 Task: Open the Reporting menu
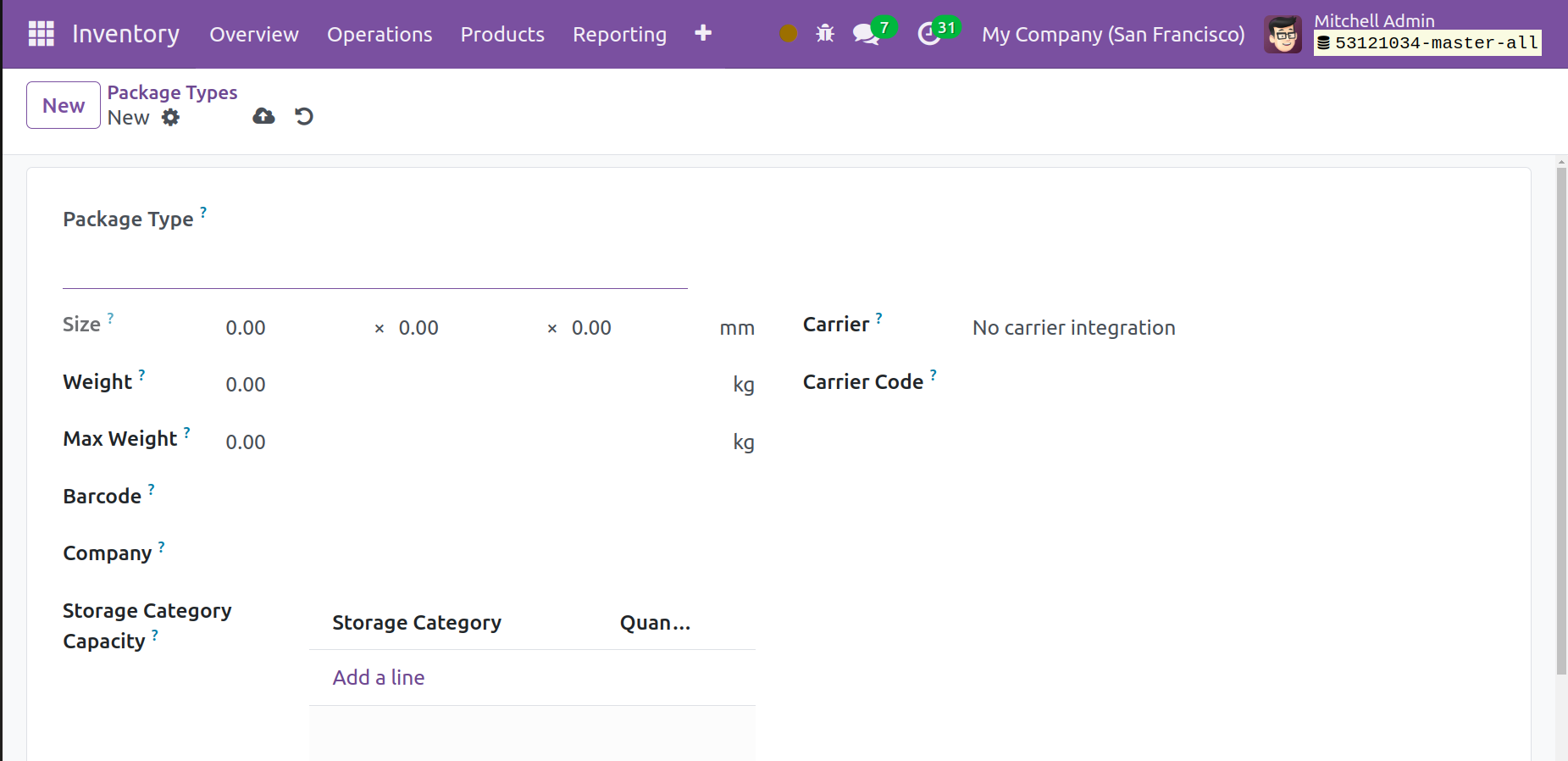(619, 35)
